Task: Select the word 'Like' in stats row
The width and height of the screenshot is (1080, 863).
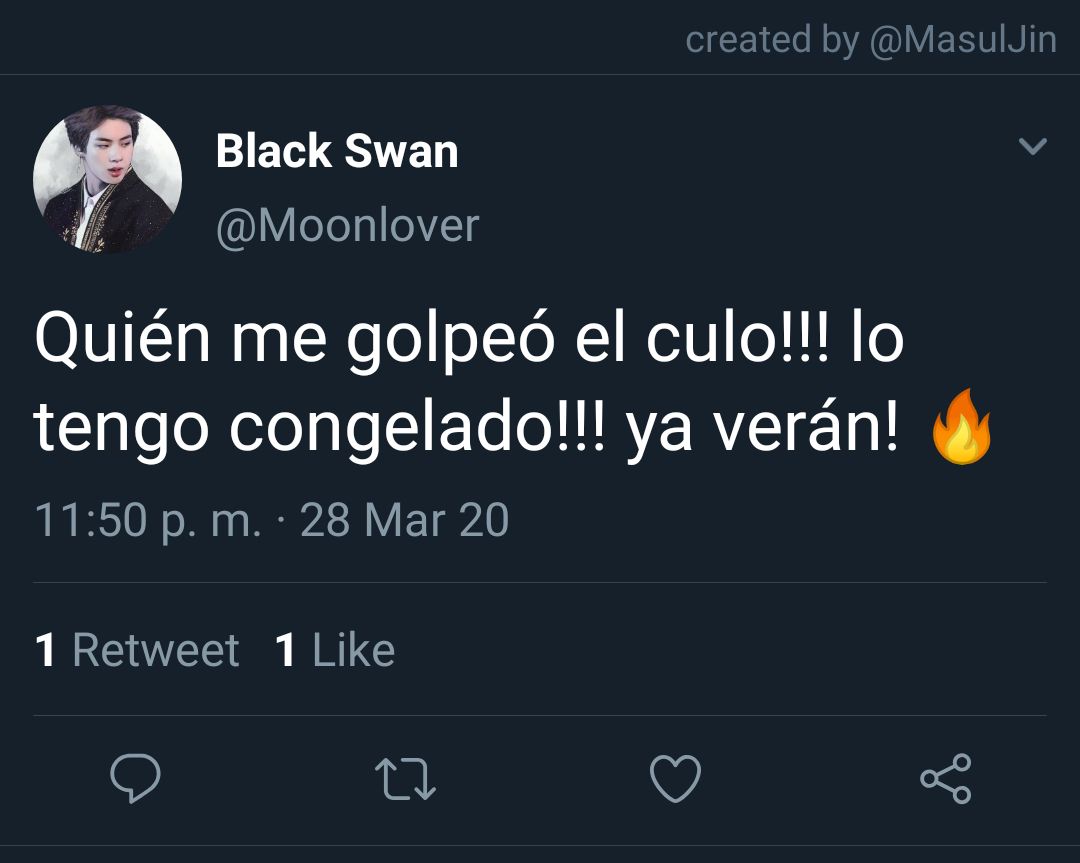Action: [x=353, y=649]
